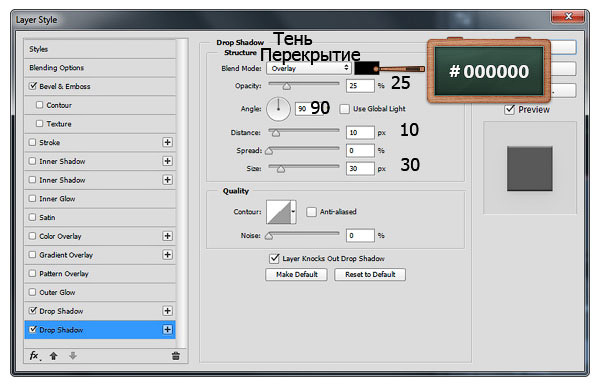Add another Stroke with plus icon
The width and height of the screenshot is (600, 387).
(167, 142)
